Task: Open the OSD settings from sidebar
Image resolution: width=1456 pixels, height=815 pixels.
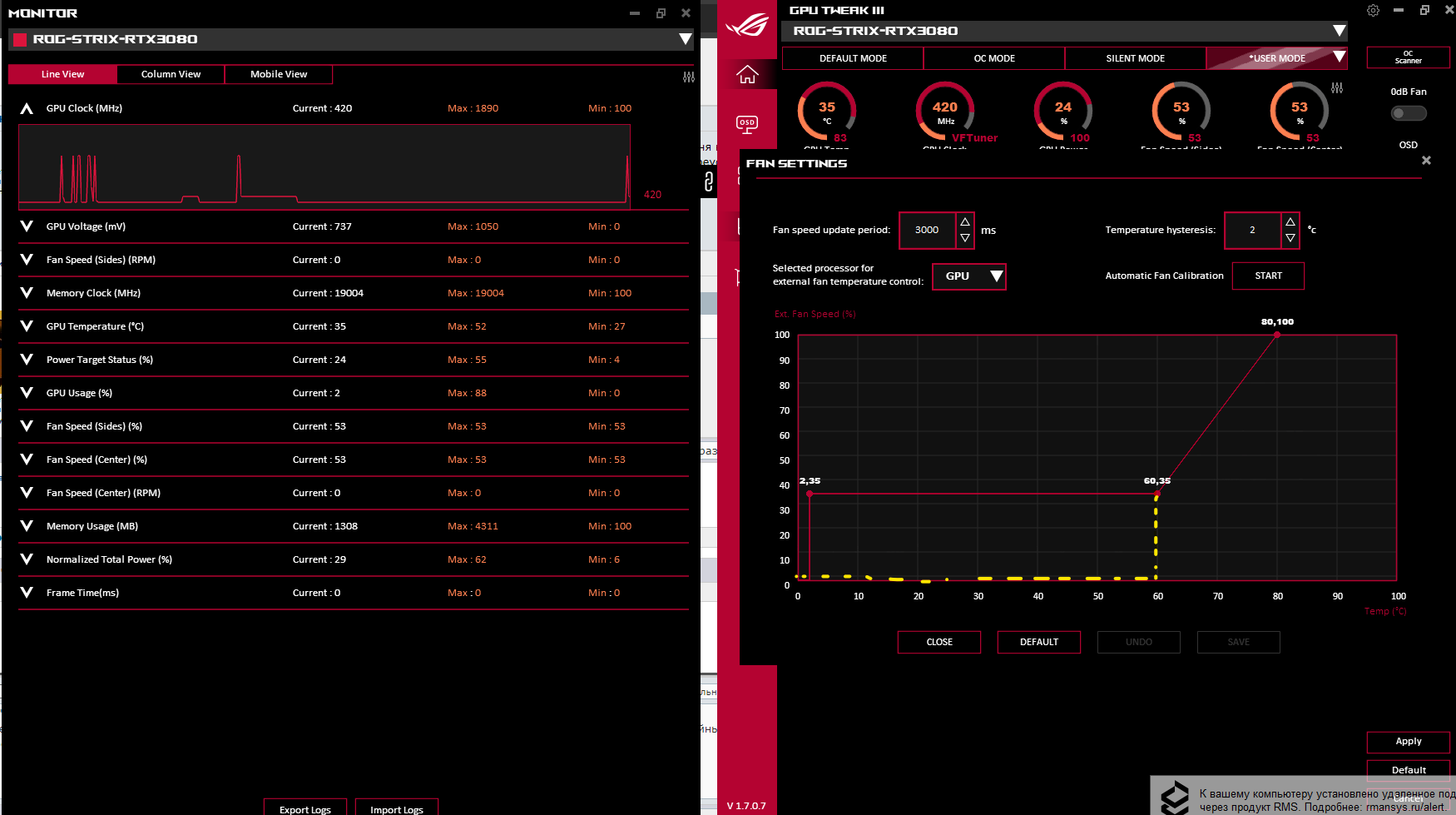Action: tap(747, 125)
